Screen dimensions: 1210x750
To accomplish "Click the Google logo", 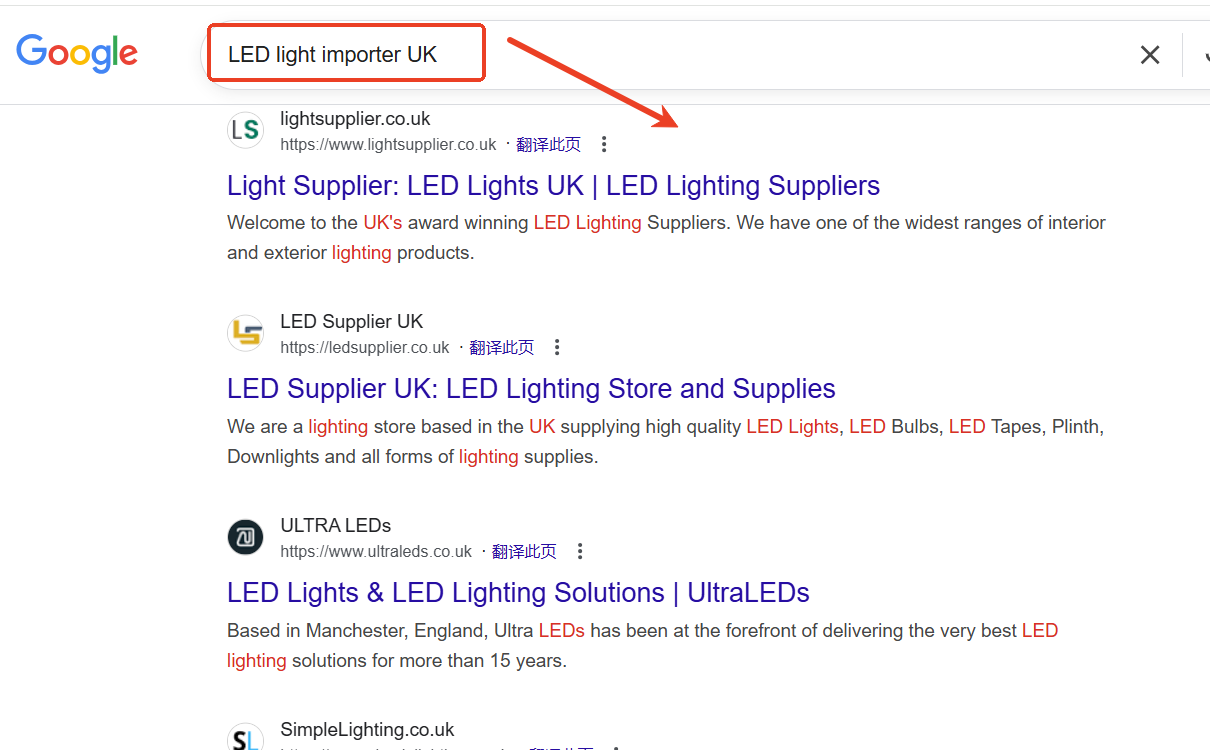I will tap(77, 53).
